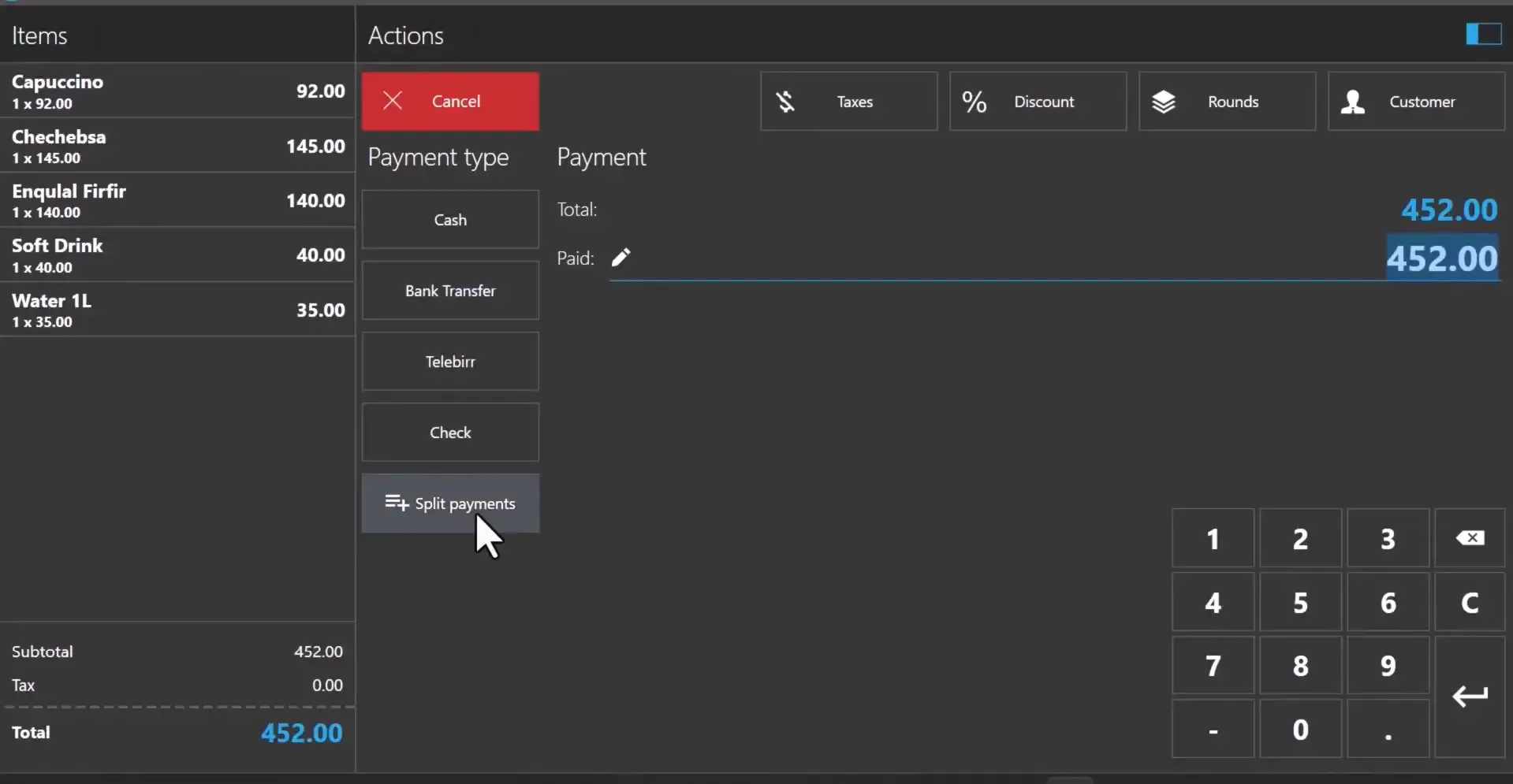
Task: Select the Soft Drink item row
Action: tap(177, 255)
